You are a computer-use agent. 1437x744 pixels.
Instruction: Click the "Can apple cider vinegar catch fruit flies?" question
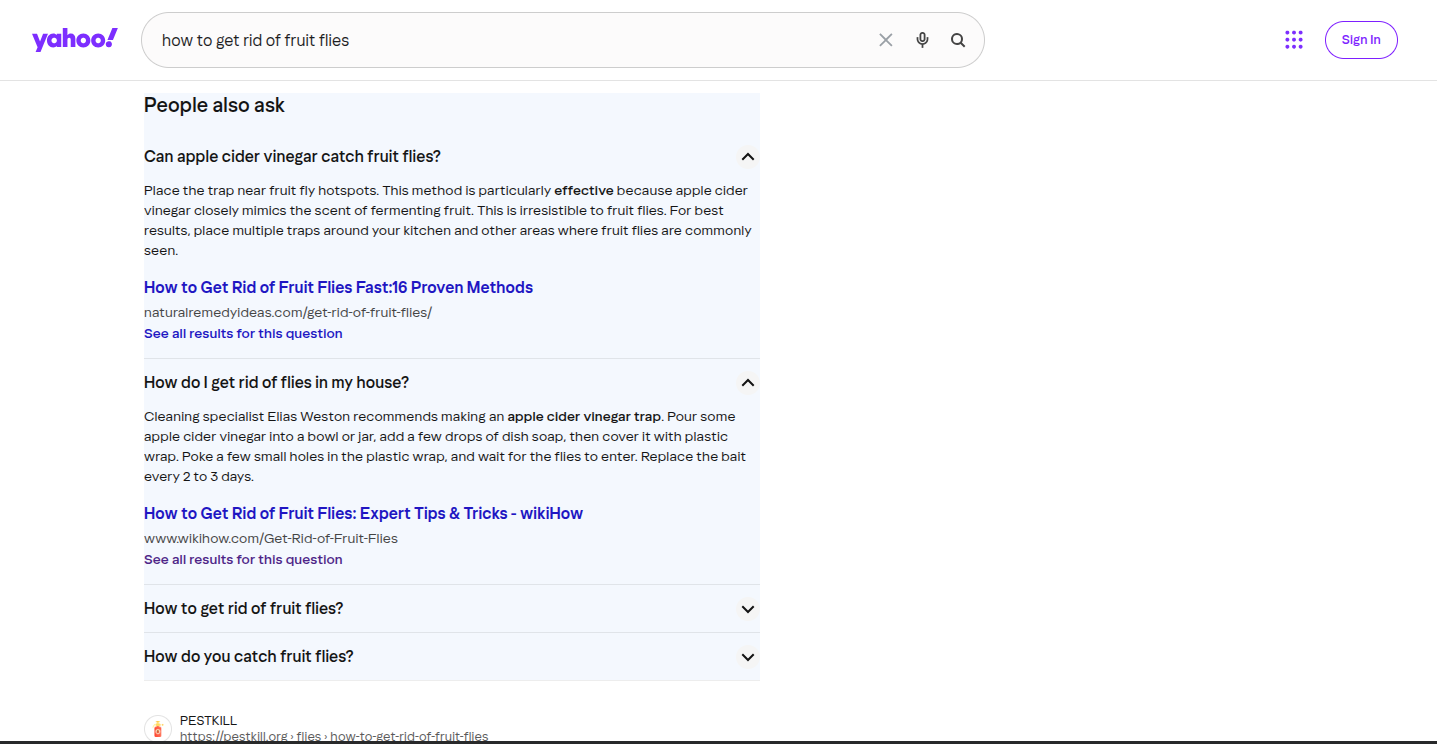point(292,156)
